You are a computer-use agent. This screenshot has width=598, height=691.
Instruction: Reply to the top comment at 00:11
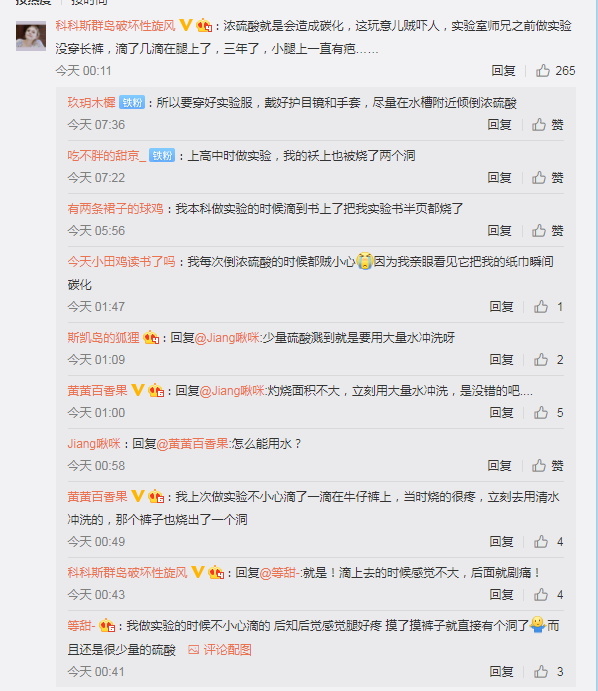pyautogui.click(x=503, y=71)
